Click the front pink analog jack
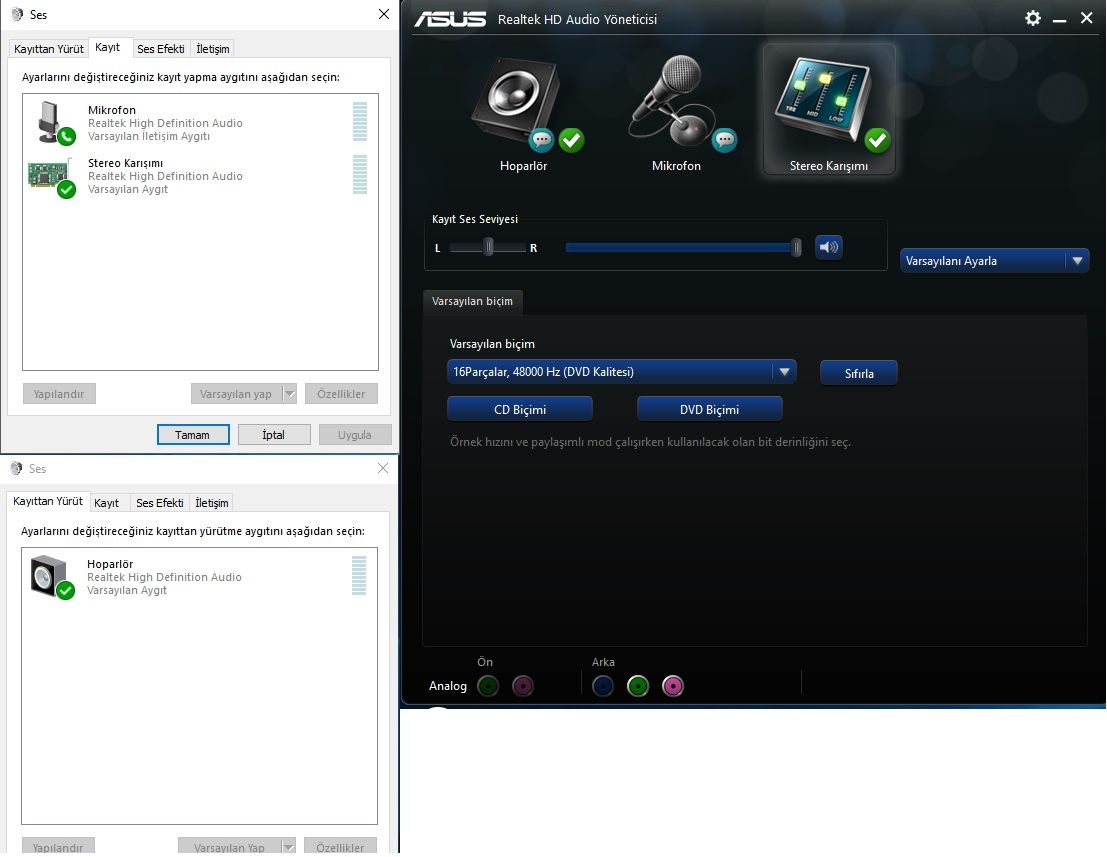 pyautogui.click(x=522, y=685)
